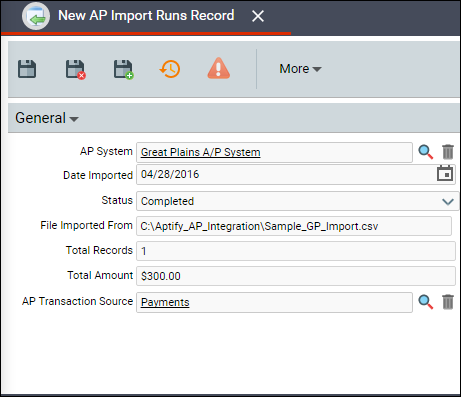Click the AP Import Runs record tab icon
This screenshot has height=397, width=461.
pos(36,16)
